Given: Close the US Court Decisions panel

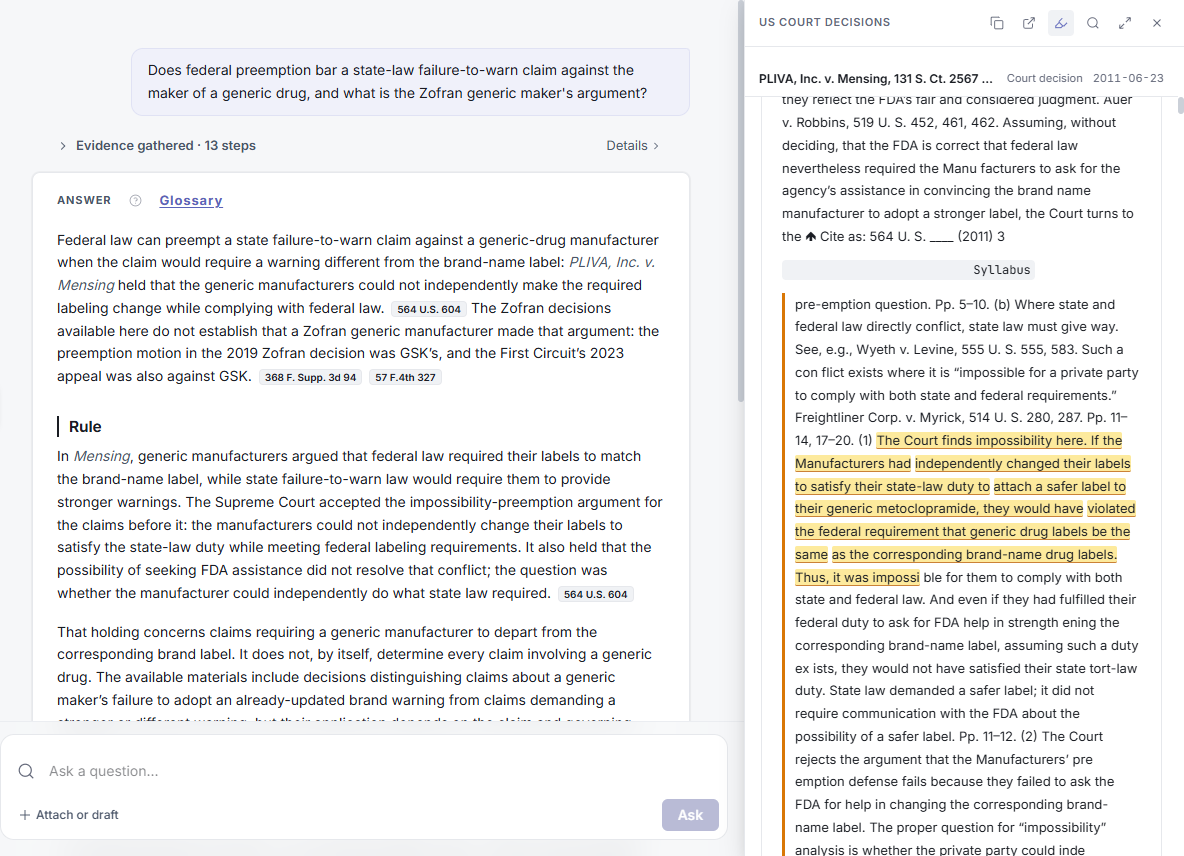Looking at the screenshot, I should 1157,23.
